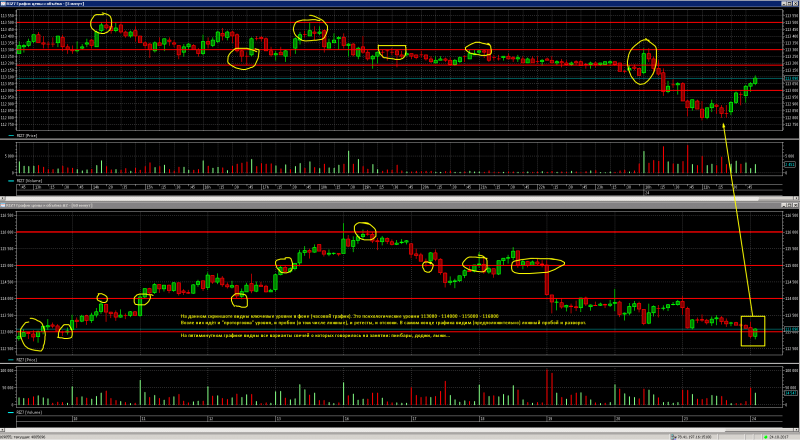Click left arrow of 5-minute chart scrollbar
The height and width of the screenshot is (440, 800).
coord(2,198)
